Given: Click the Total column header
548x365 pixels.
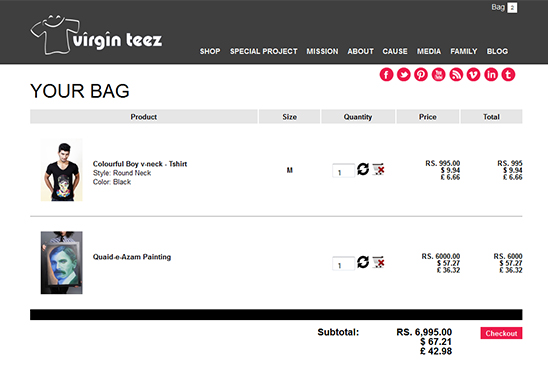Looking at the screenshot, I should pyautogui.click(x=491, y=117).
